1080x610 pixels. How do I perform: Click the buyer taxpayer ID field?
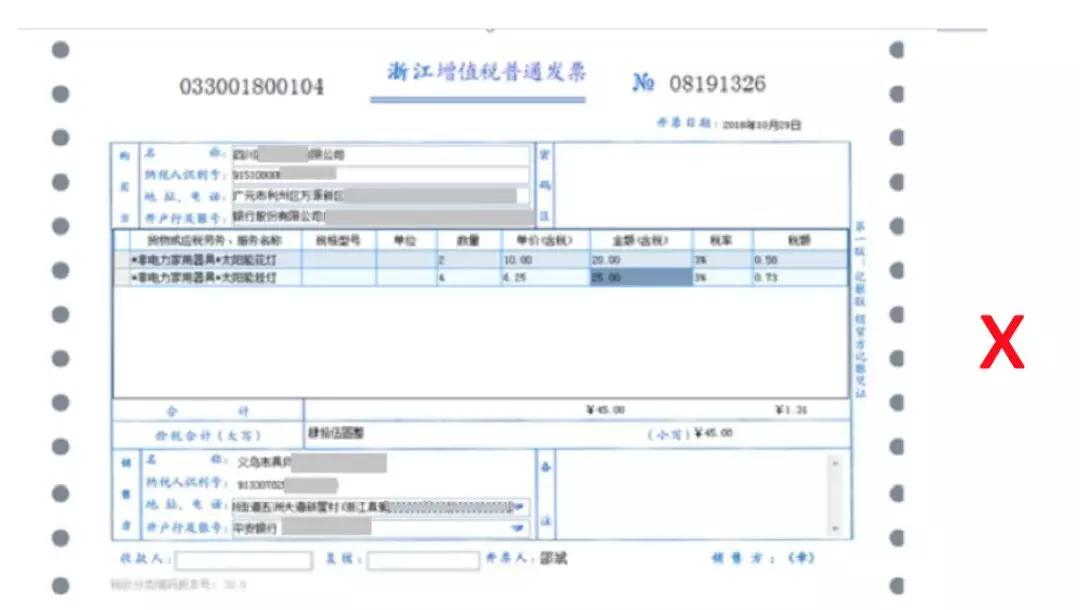(381, 174)
